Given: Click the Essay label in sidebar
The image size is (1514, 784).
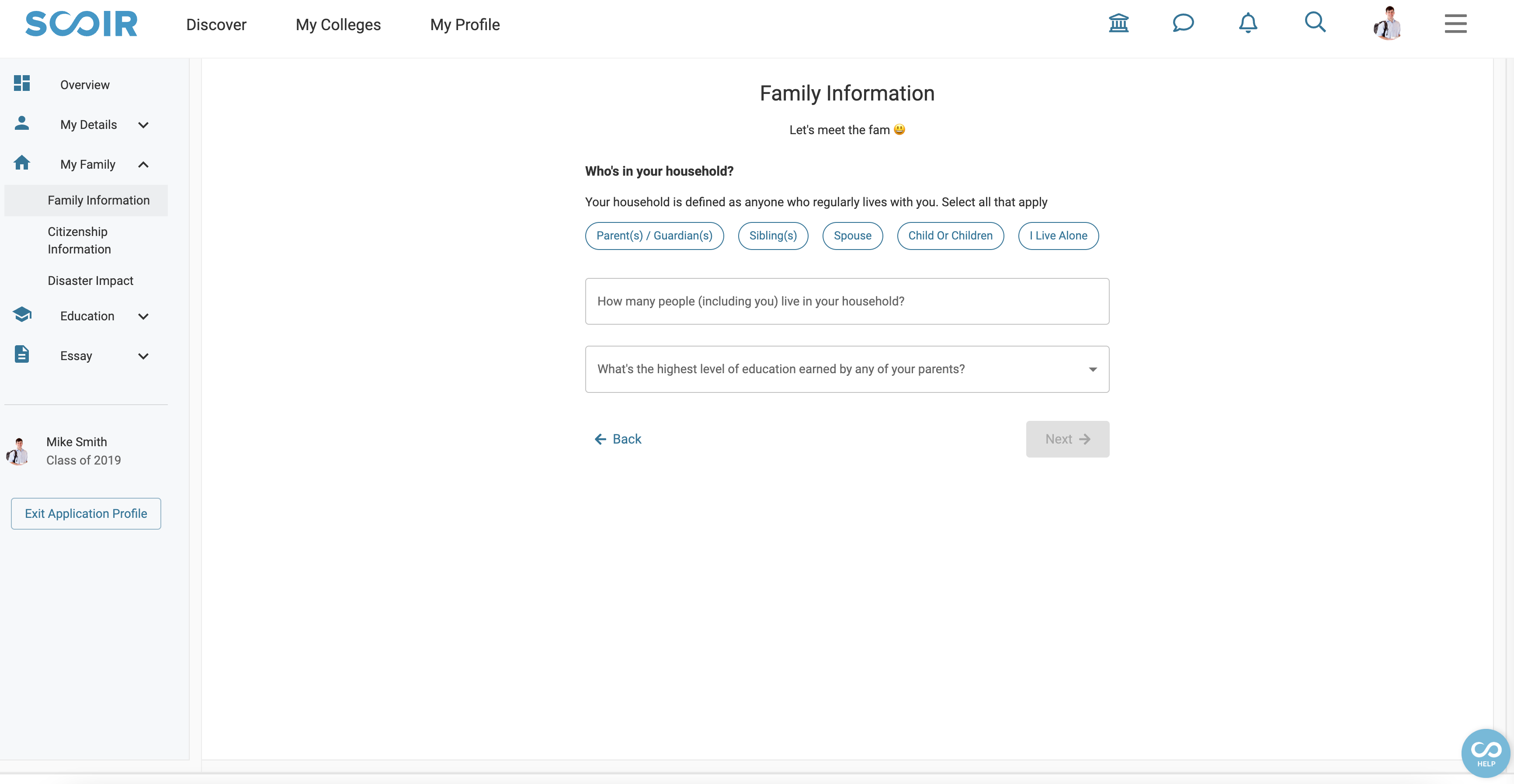Looking at the screenshot, I should [76, 356].
